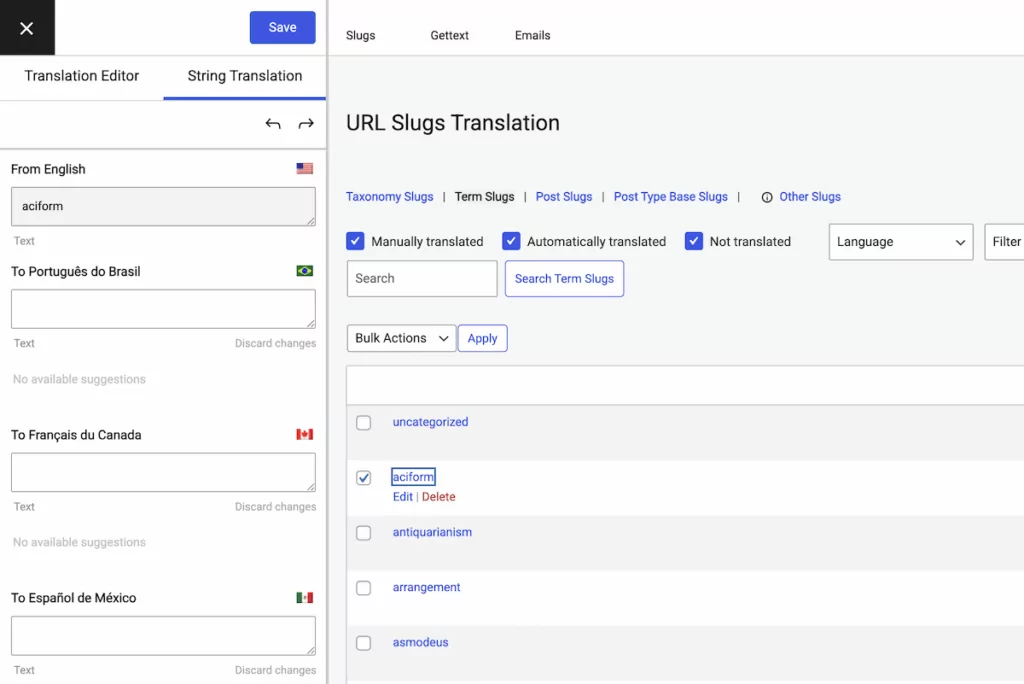This screenshot has width=1024, height=684.
Task: Open the antiquarianism slug link
Action: [432, 532]
